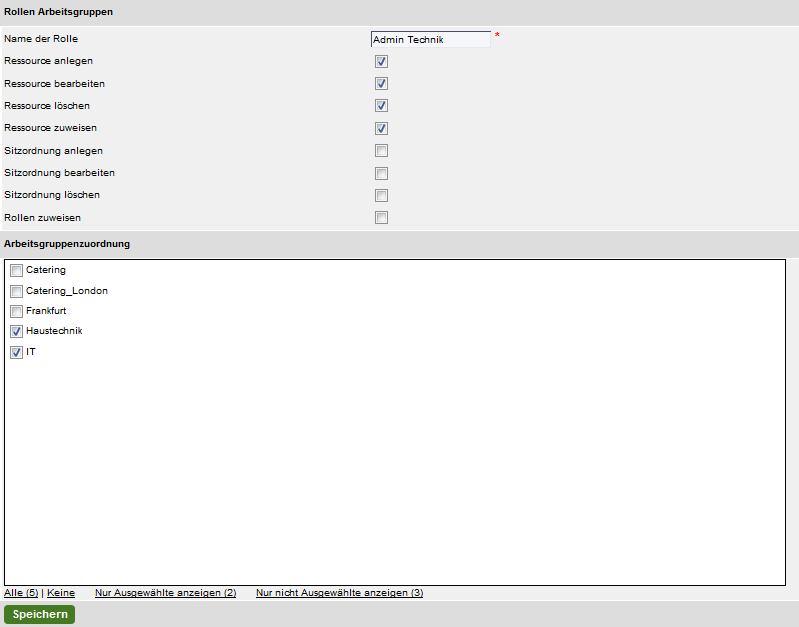This screenshot has height=627, width=799.
Task: Enable the Sitzordnung anlegen checkbox
Action: (x=381, y=150)
